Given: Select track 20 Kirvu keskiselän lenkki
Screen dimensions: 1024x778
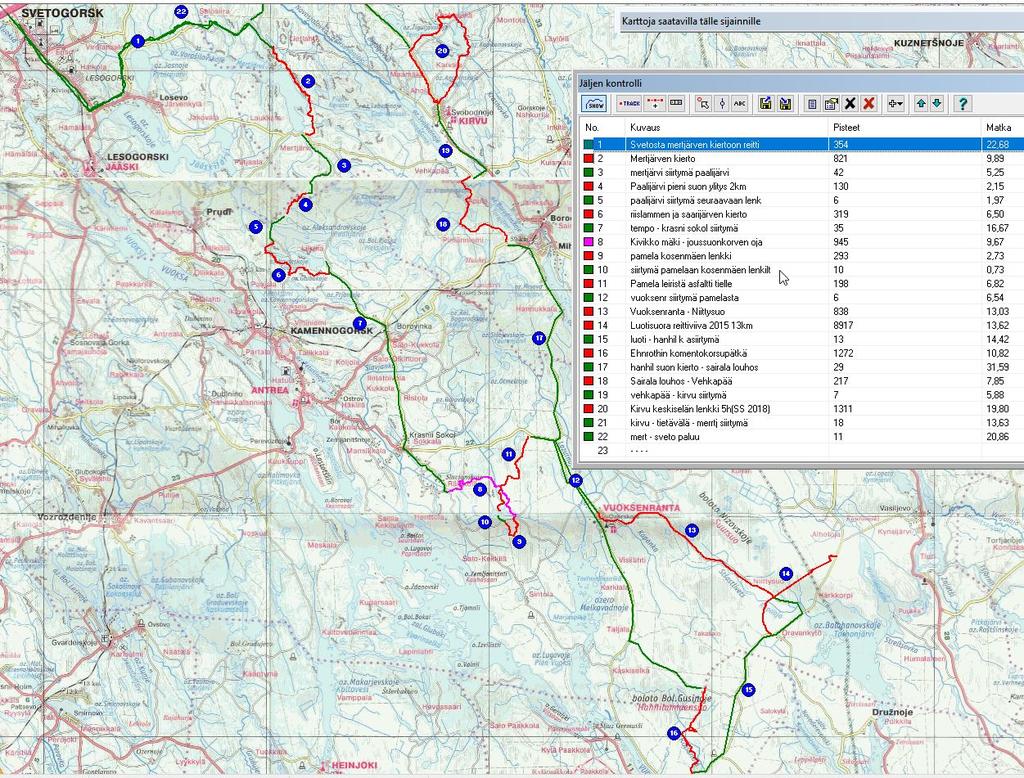Looking at the screenshot, I should [x=700, y=408].
